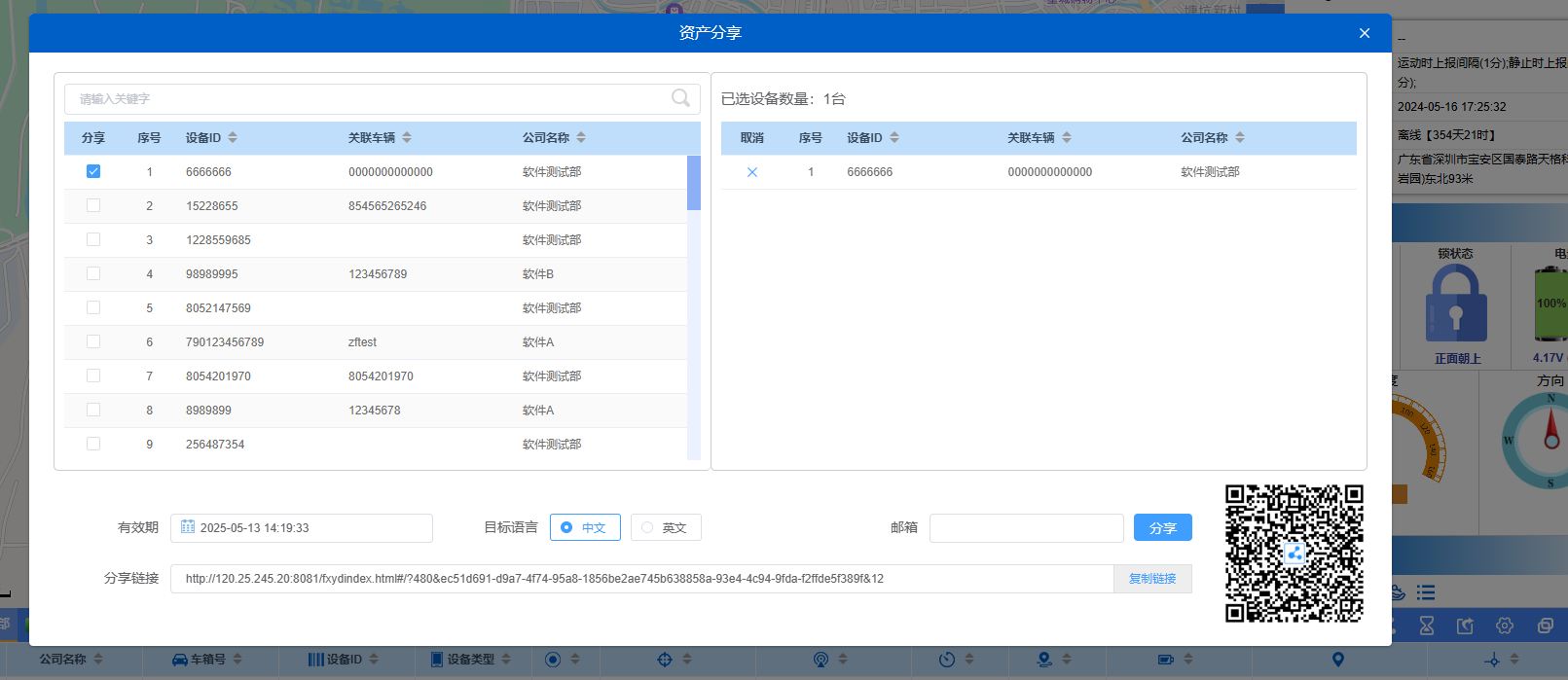1568x680 pixels.
Task: Click the hourglass icon in bottom toolbar
Action: (x=1427, y=626)
